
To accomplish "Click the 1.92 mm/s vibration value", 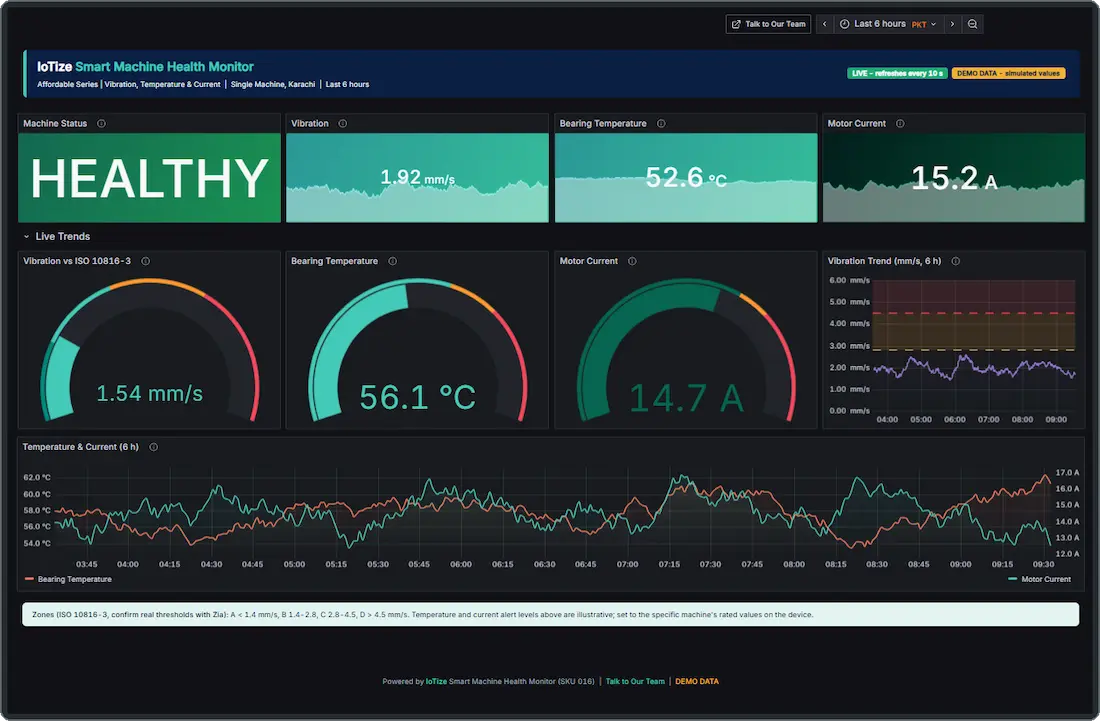I will coord(417,177).
